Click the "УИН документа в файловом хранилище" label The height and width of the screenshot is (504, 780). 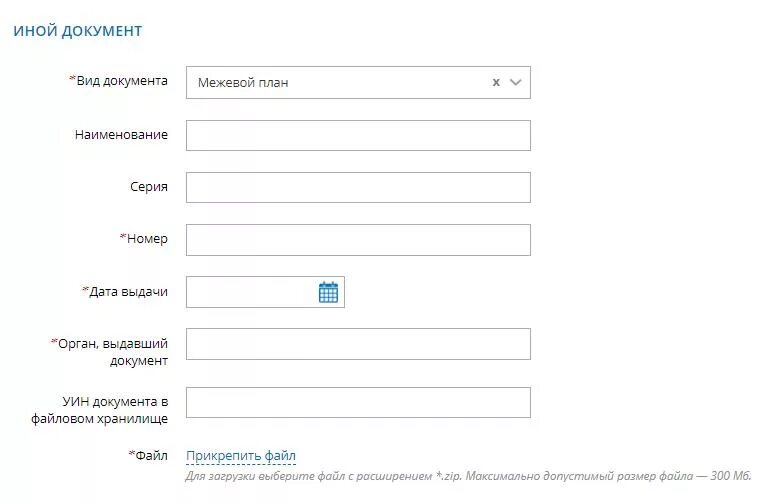coord(99,410)
